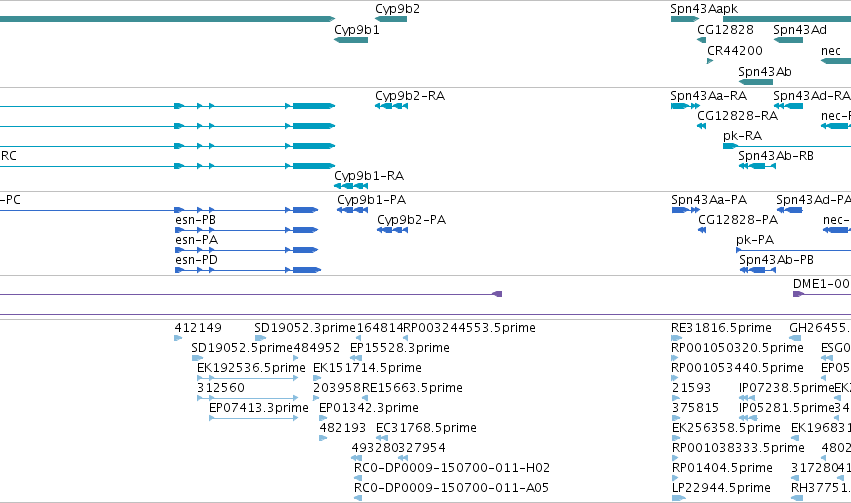Click the CG12828 gene label
This screenshot has width=851, height=503.
click(x=725, y=30)
